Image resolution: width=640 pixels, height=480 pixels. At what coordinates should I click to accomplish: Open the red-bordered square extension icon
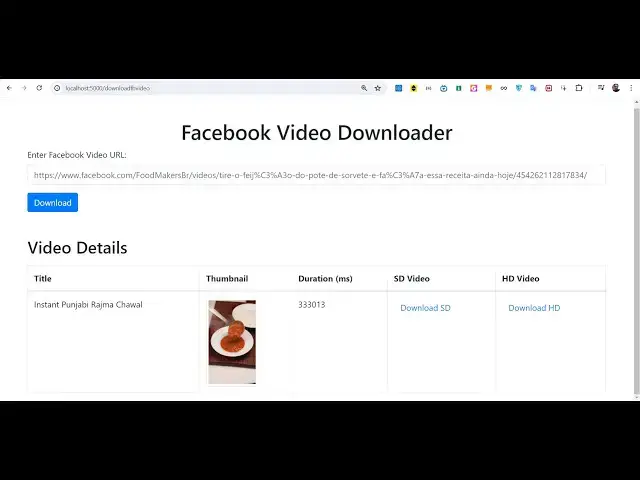point(549,88)
